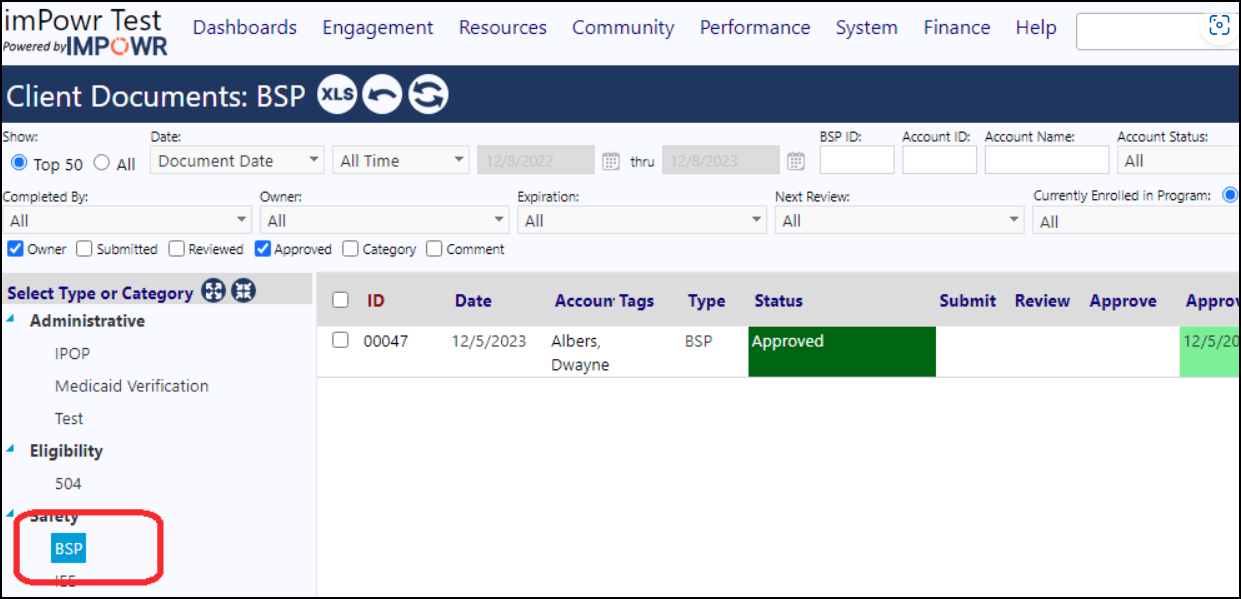
Task: Open the Account Status dropdown
Action: (1178, 160)
